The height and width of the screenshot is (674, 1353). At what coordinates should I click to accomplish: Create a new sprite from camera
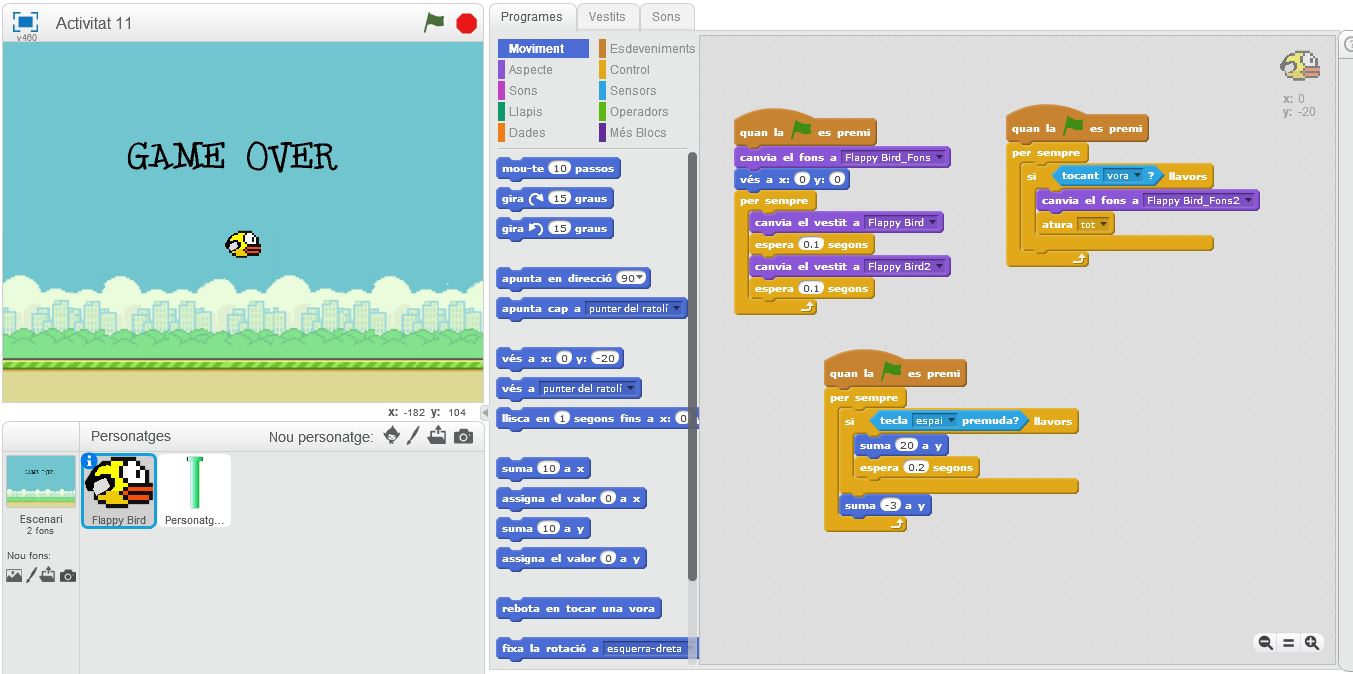463,436
